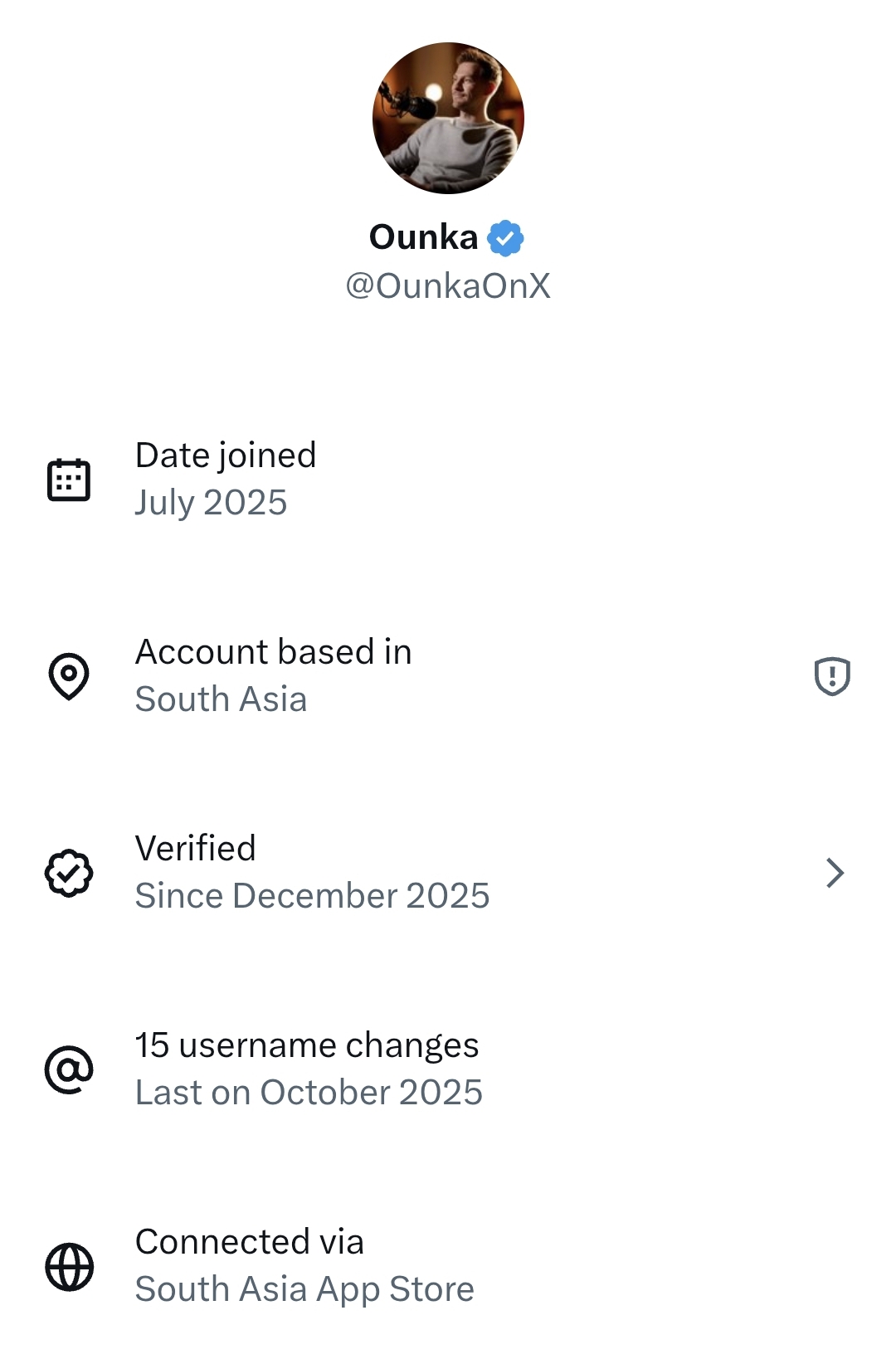Tap the verified checkmark badge outline icon
This screenshot has width=896, height=1359.
69,873
